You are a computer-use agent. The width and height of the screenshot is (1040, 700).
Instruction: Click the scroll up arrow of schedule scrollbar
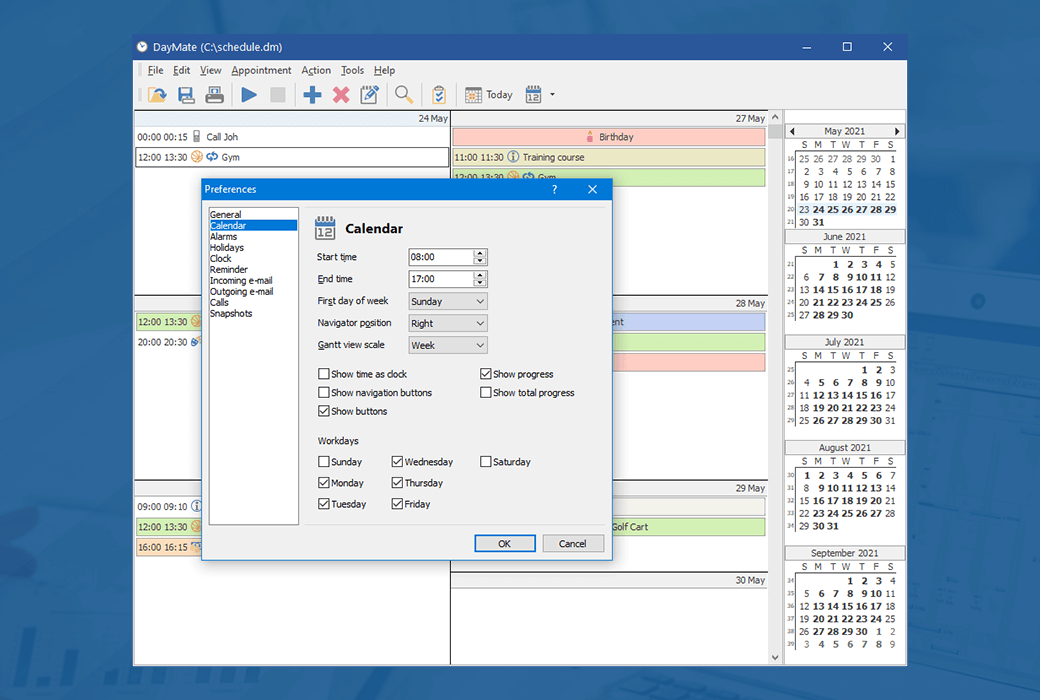[775, 117]
